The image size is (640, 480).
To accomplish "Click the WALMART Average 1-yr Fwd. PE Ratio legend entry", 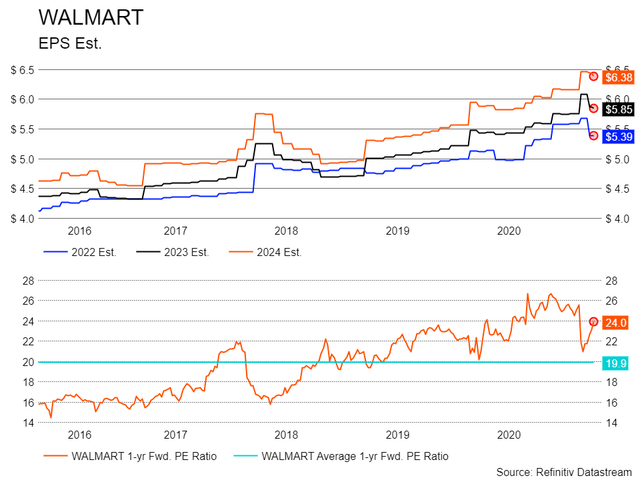I will pos(341,456).
